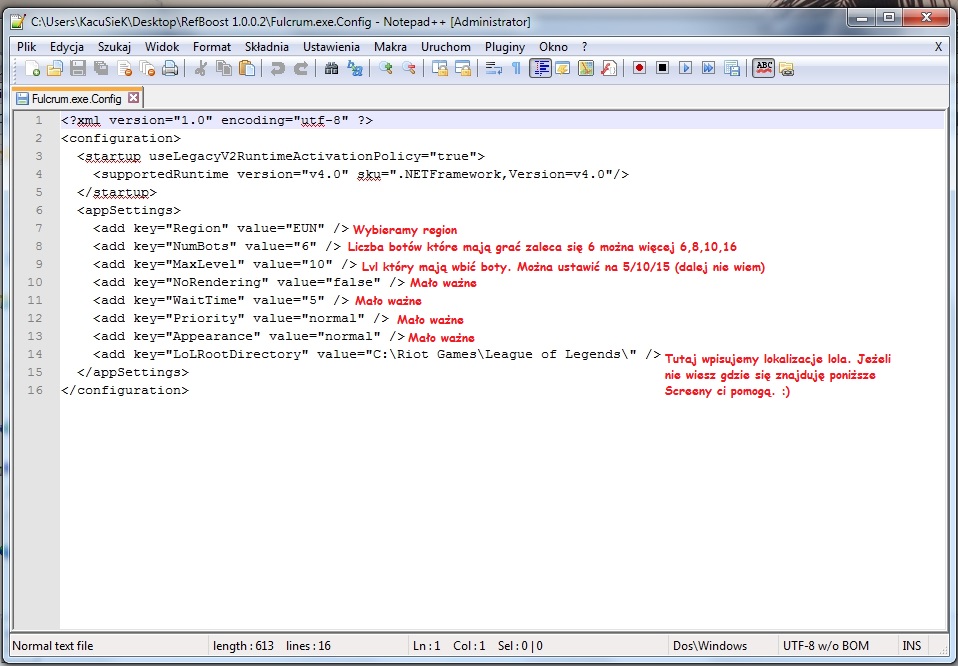
Task: Open the Pluginy menu
Action: click(505, 46)
